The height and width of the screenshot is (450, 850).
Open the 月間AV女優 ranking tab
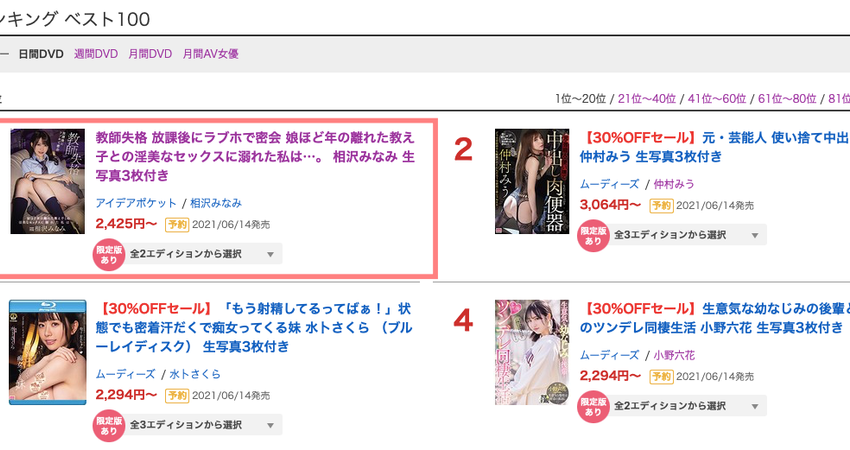tap(210, 54)
